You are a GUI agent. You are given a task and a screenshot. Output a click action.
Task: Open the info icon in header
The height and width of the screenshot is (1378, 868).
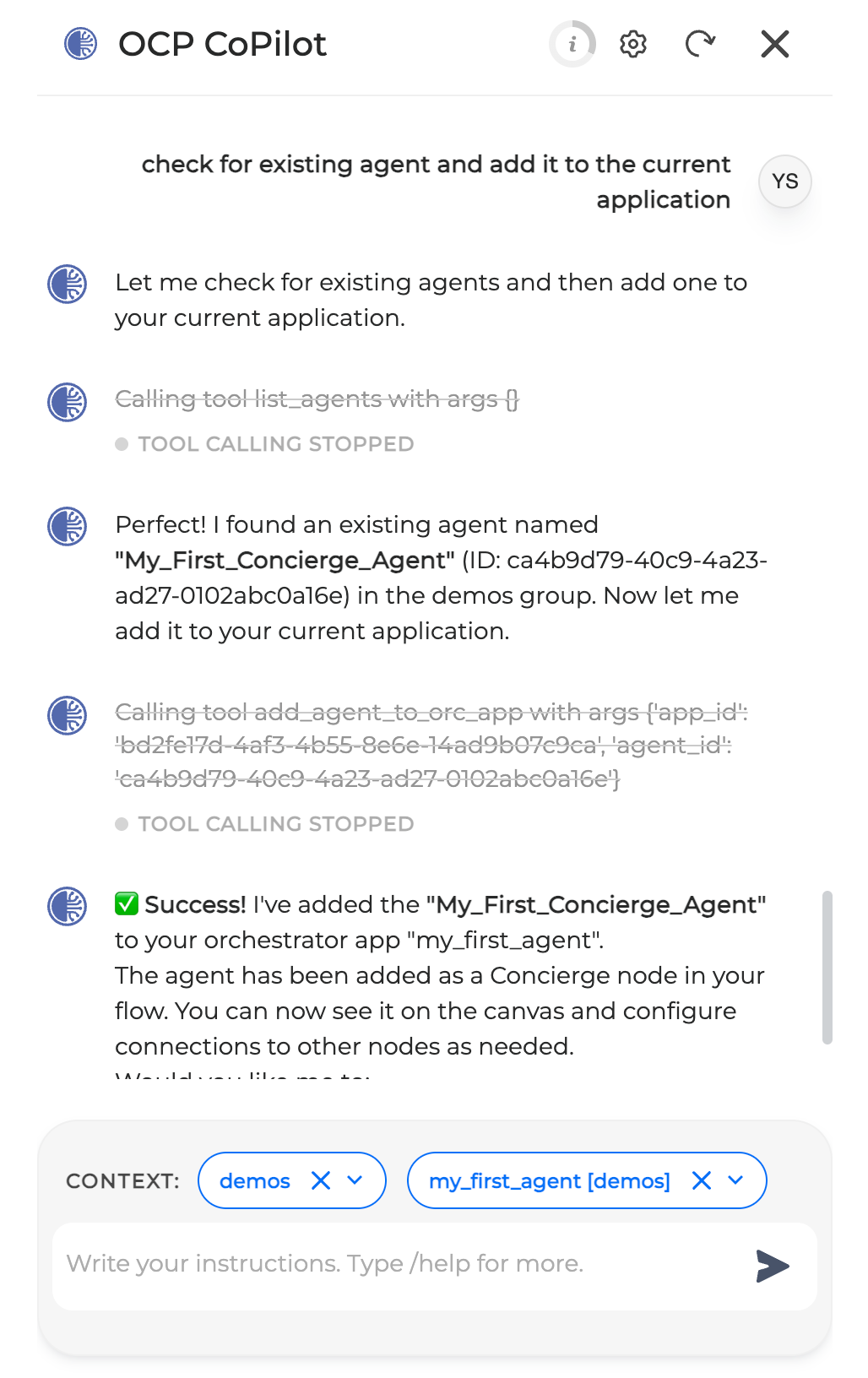pos(572,44)
